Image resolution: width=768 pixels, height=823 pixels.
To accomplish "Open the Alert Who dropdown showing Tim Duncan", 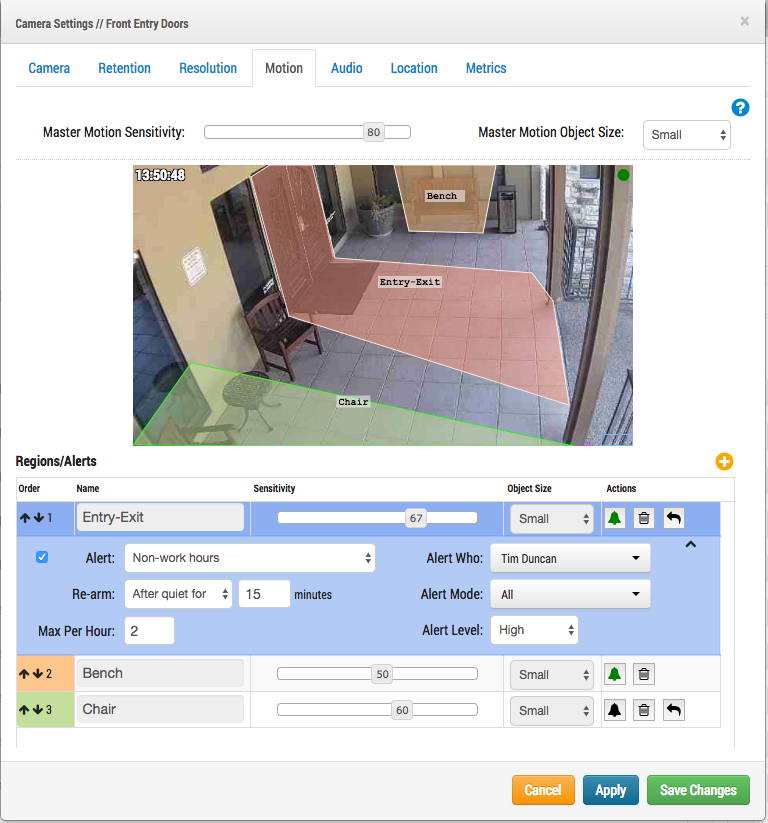I will coord(570,558).
